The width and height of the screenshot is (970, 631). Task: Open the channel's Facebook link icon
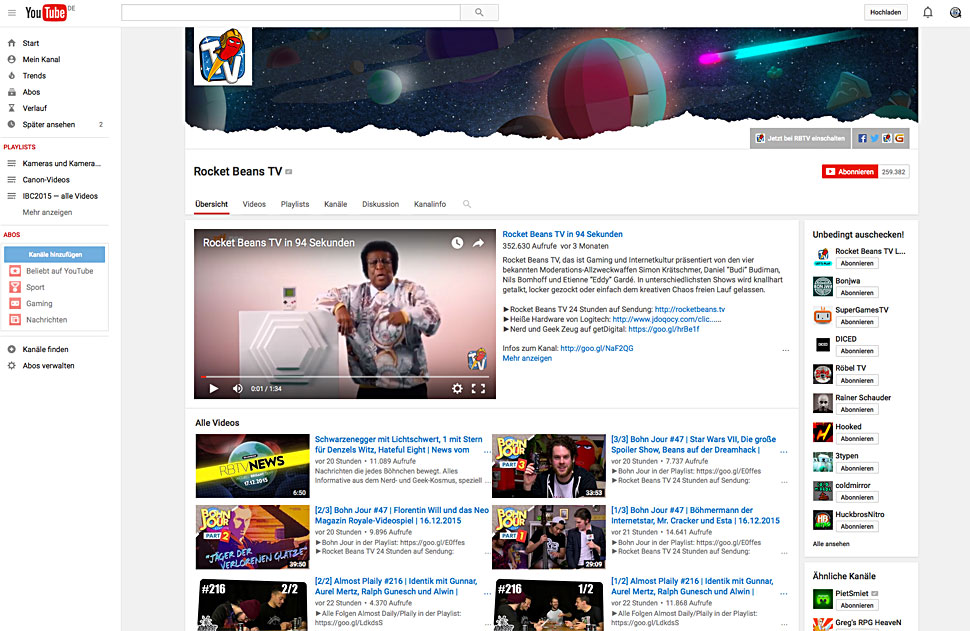coord(862,138)
